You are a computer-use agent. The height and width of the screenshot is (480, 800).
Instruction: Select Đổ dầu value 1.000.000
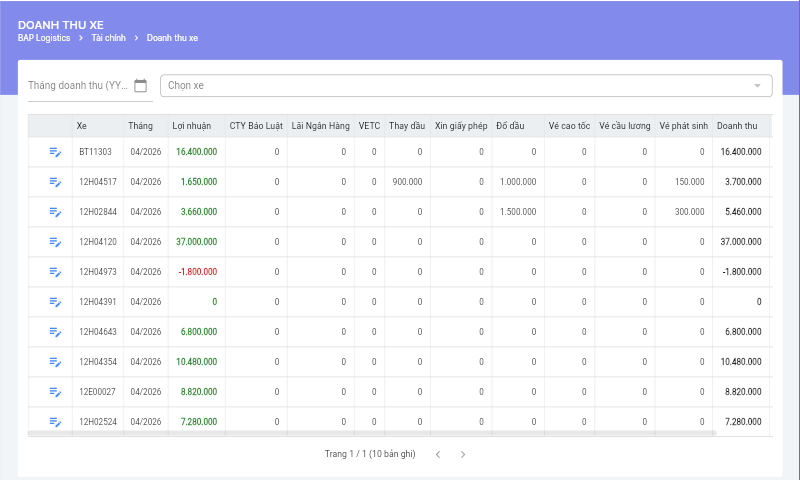point(518,182)
